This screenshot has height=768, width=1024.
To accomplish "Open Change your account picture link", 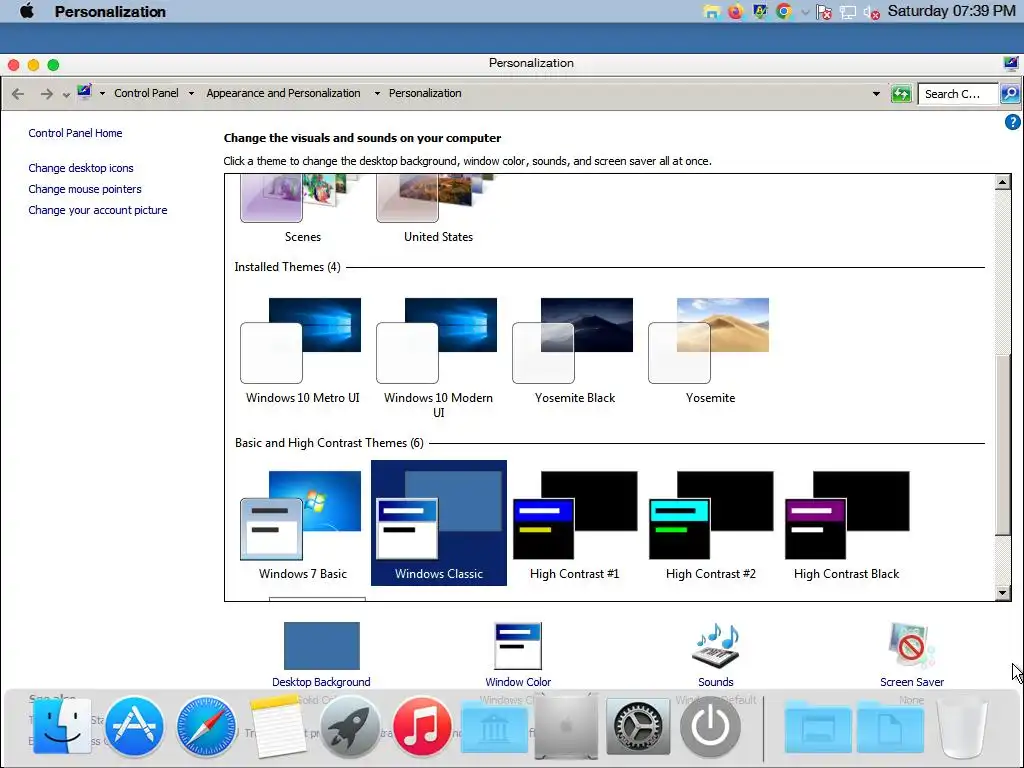I will pyautogui.click(x=98, y=210).
